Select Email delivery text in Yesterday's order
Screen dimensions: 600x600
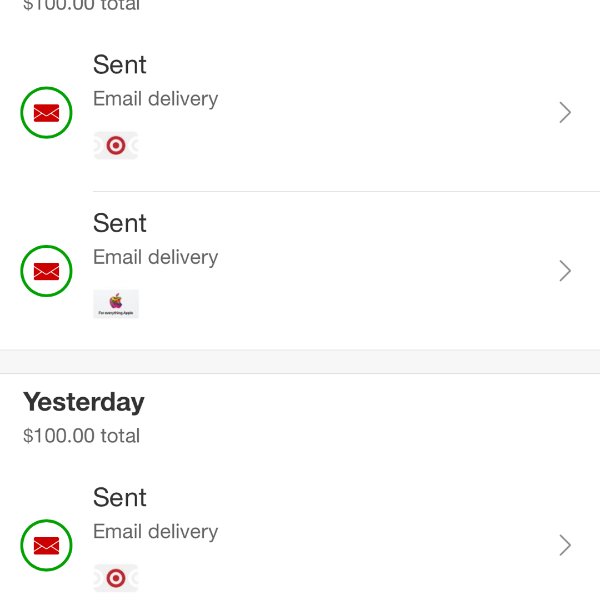click(155, 532)
